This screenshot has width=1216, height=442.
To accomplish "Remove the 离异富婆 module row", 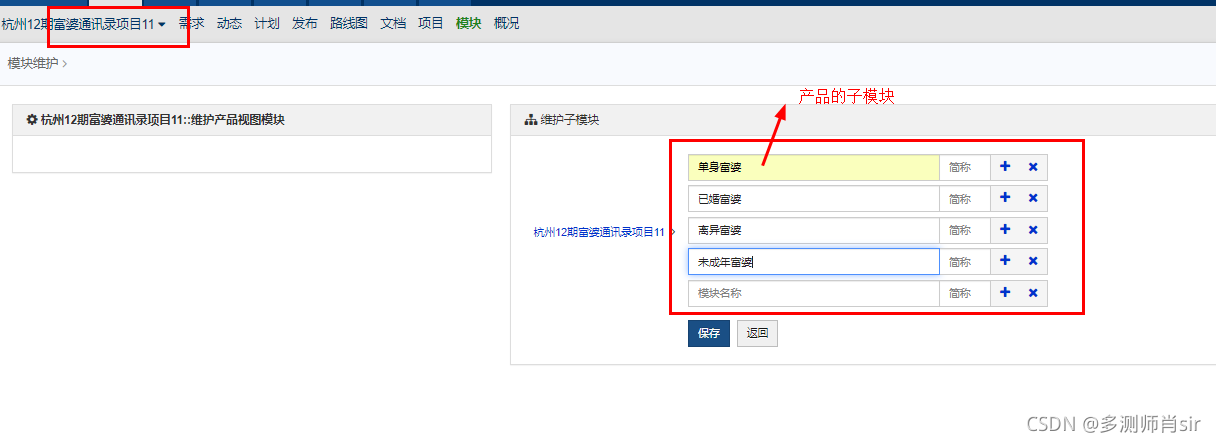I will (x=1033, y=230).
